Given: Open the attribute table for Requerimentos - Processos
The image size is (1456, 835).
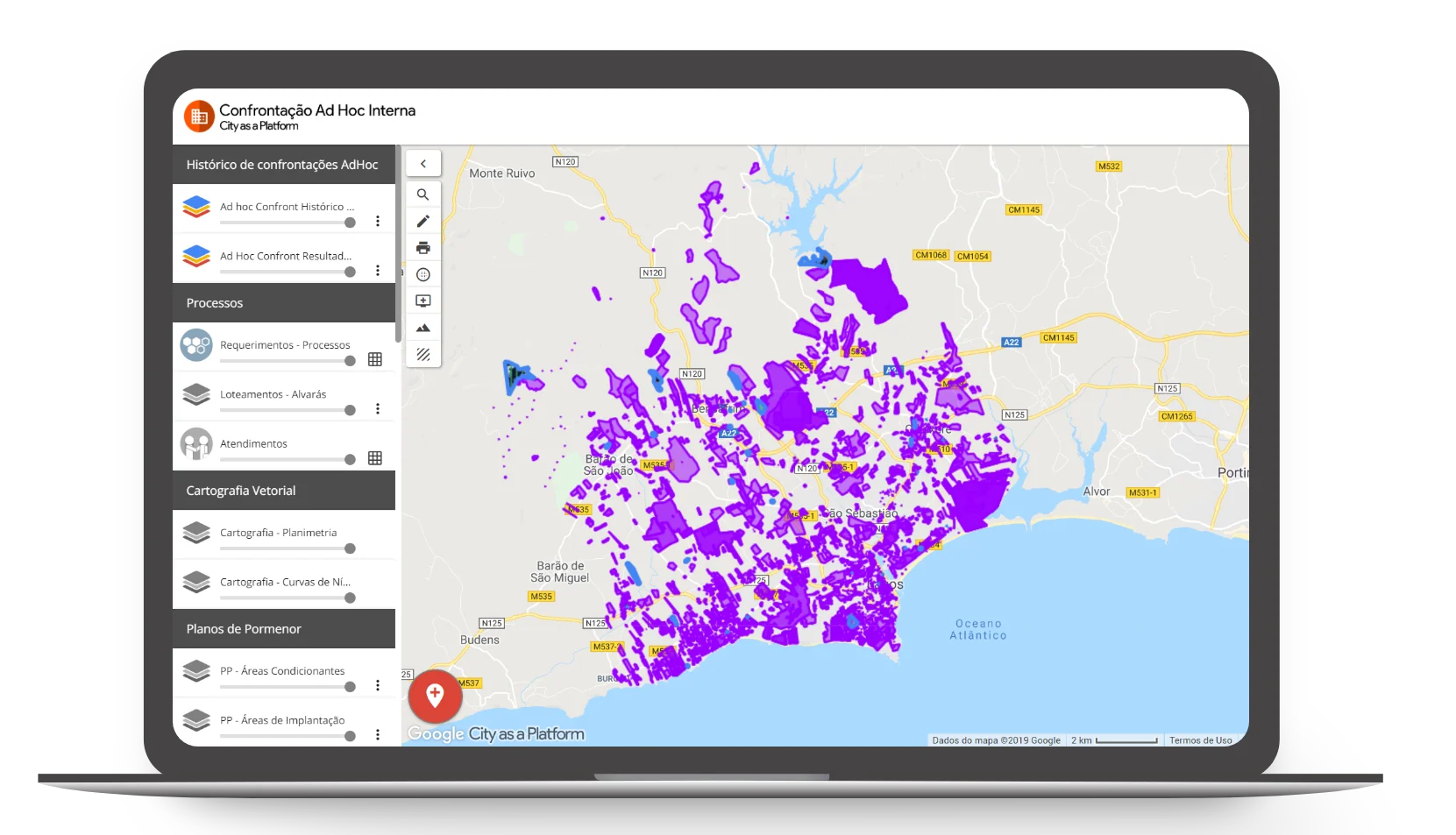Looking at the screenshot, I should [375, 358].
